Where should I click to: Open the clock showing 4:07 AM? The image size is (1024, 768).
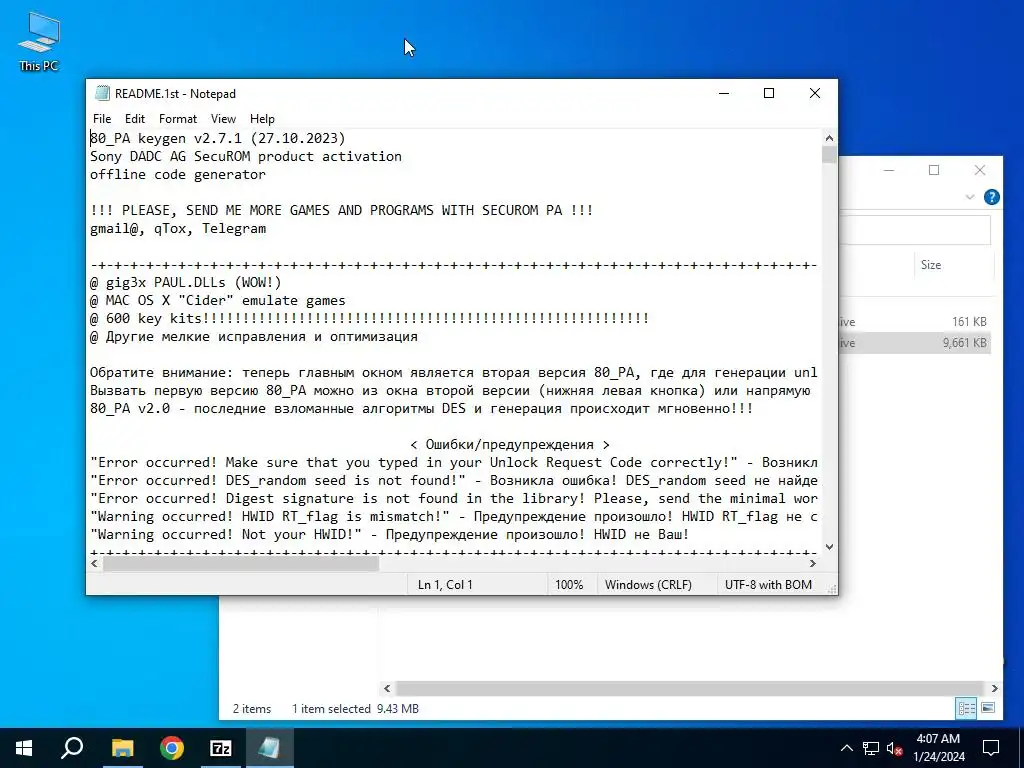pos(938,748)
